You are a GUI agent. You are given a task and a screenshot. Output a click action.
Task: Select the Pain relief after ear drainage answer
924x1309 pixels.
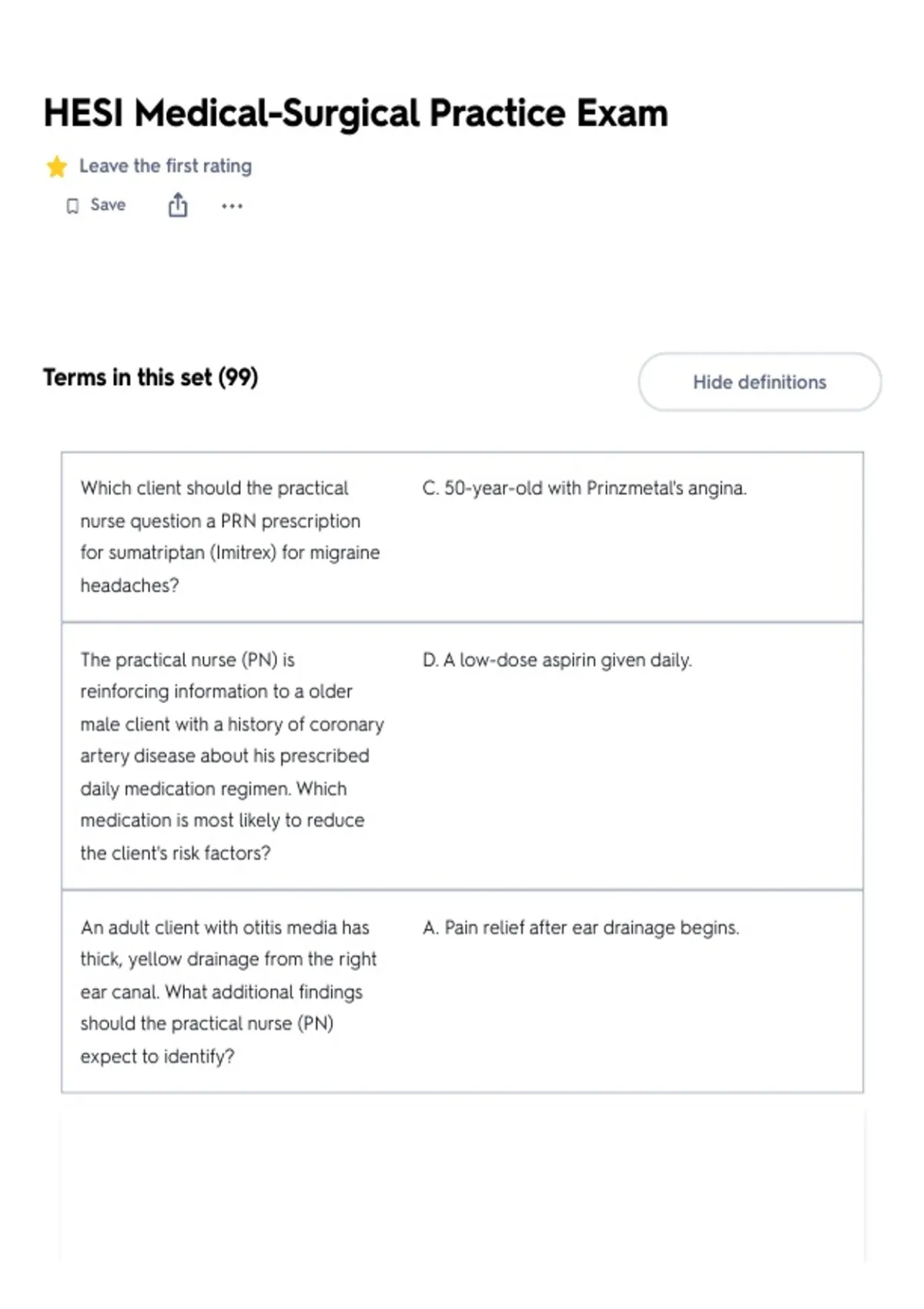581,928
